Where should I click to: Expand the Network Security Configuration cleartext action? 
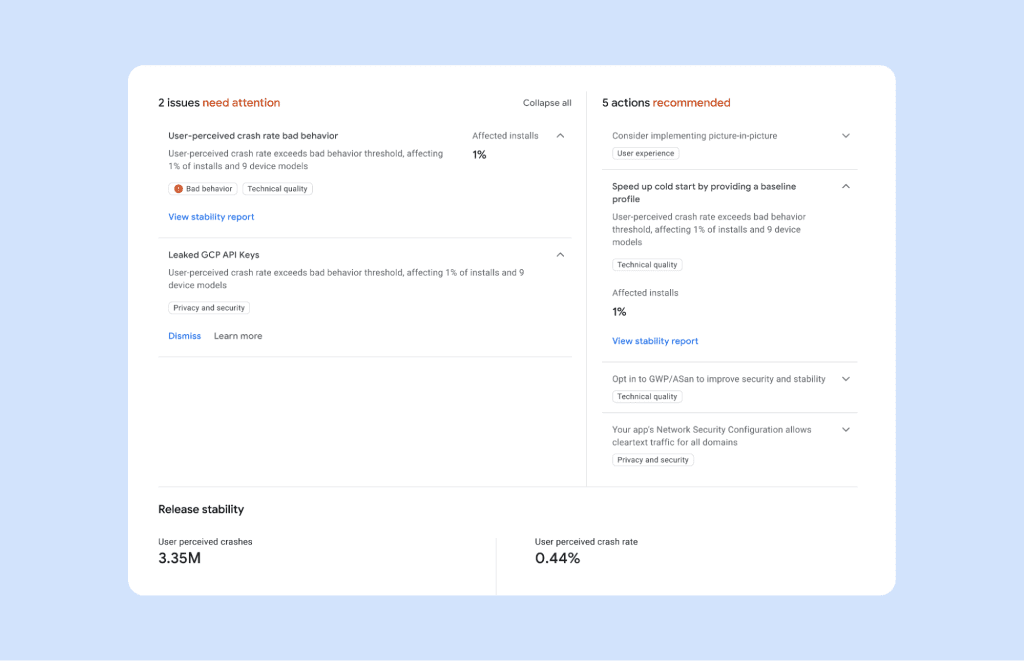846,430
